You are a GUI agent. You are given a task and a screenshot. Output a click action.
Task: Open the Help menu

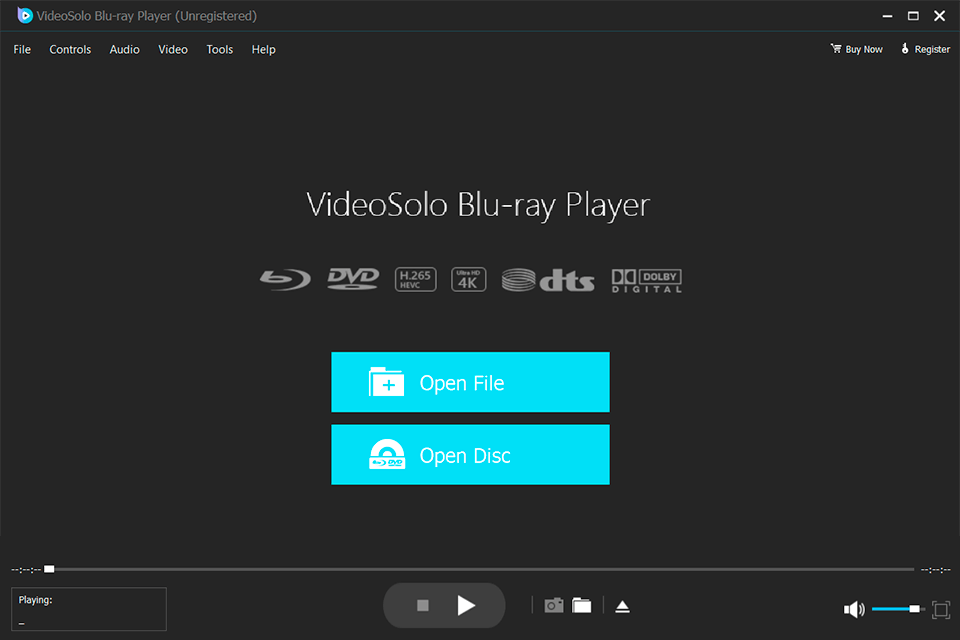(x=264, y=49)
